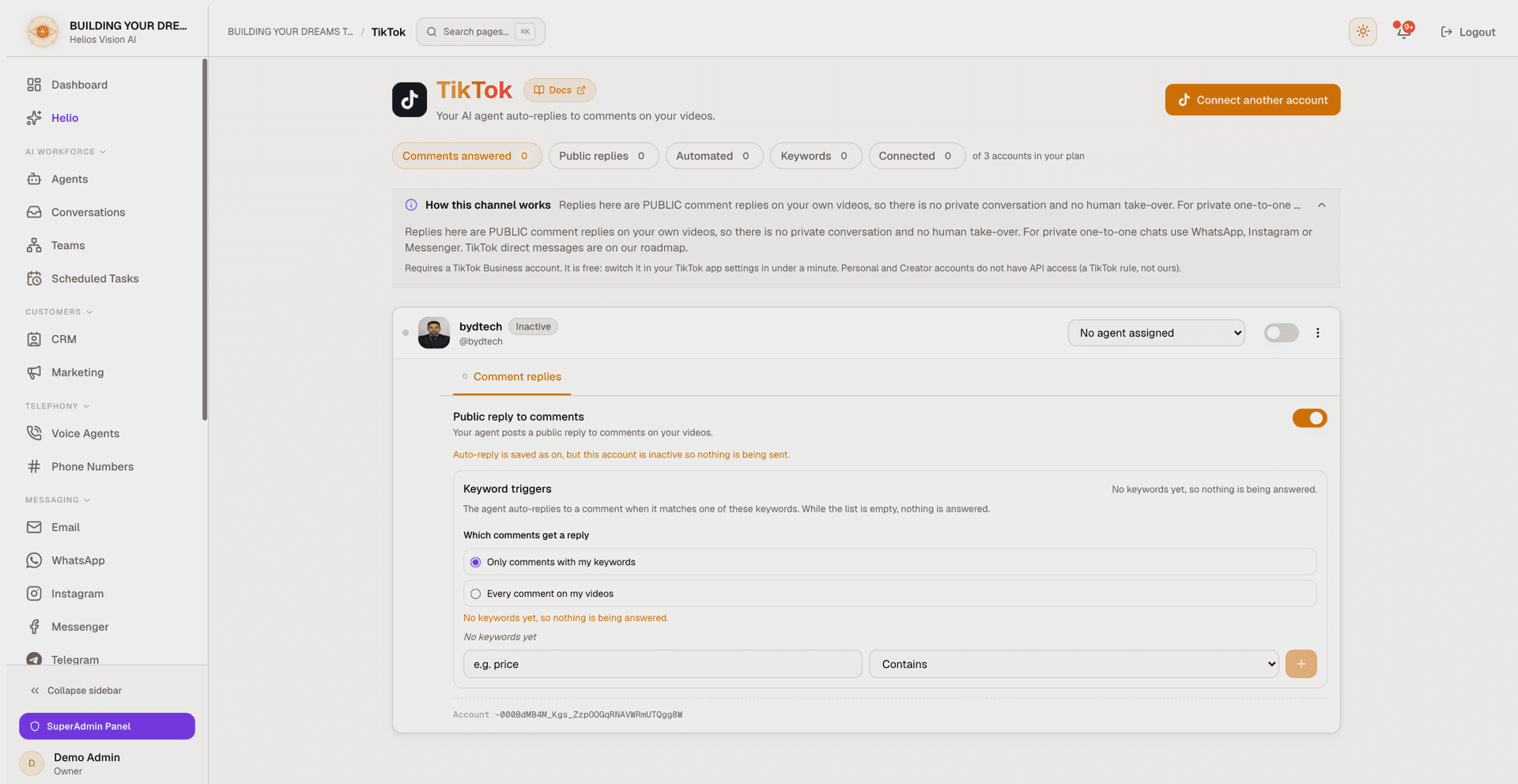Click the WhatsApp icon in sidebar

point(34,561)
